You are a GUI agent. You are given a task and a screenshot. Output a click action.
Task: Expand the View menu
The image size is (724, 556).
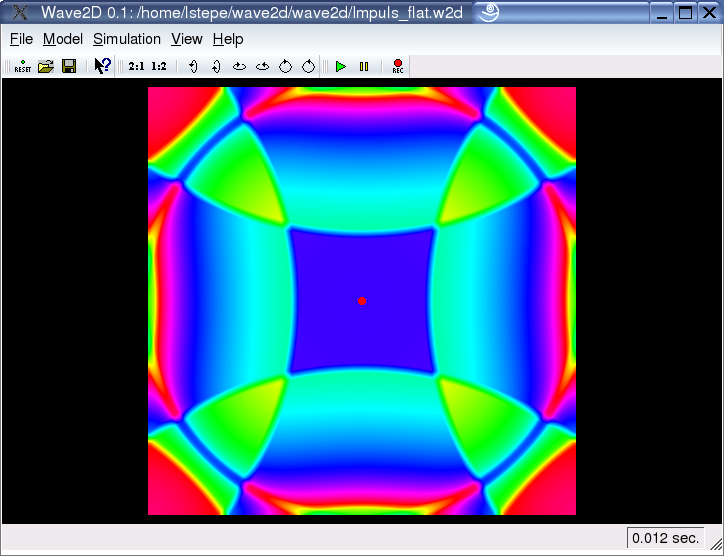click(187, 39)
